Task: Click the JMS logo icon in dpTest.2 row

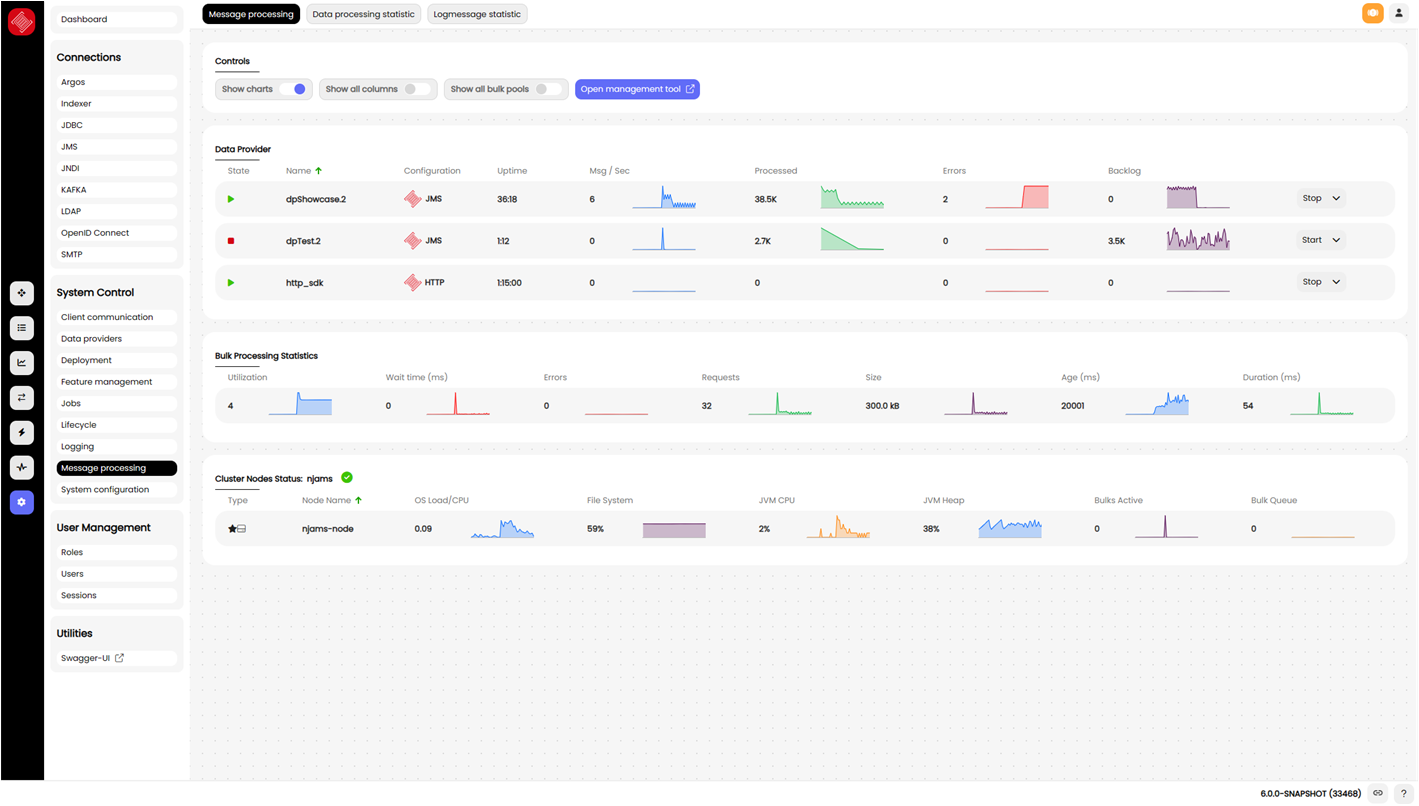Action: [412, 241]
